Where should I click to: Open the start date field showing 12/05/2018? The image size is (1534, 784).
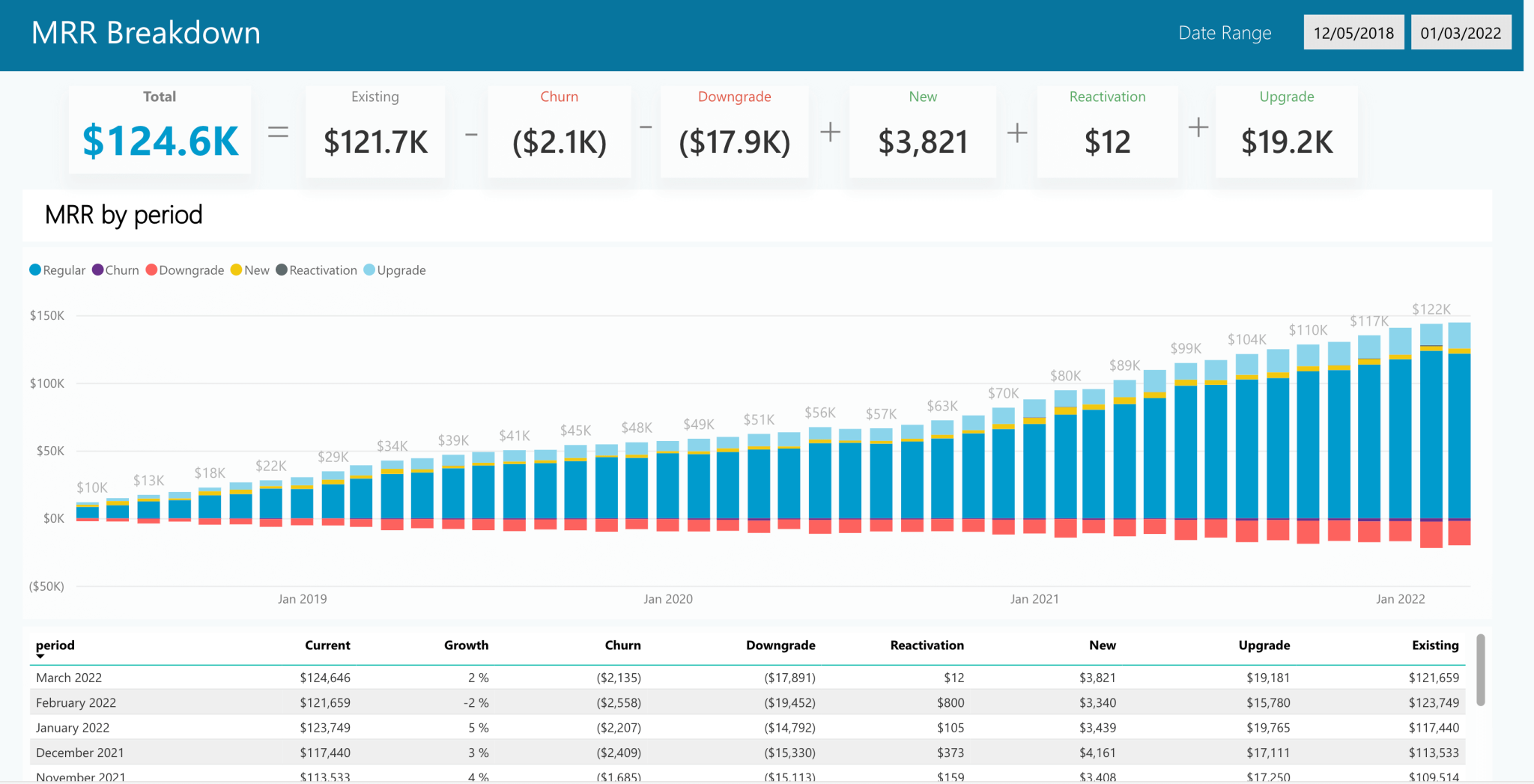pyautogui.click(x=1353, y=32)
